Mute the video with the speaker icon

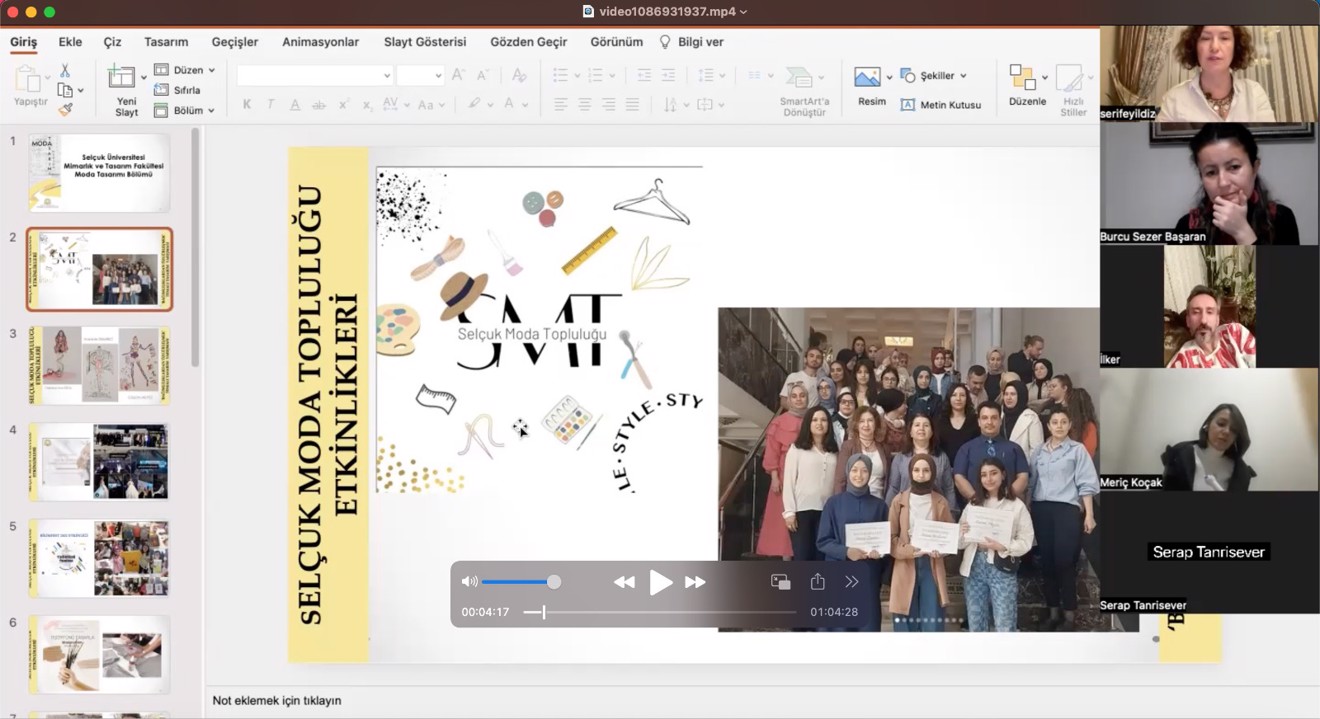469,582
